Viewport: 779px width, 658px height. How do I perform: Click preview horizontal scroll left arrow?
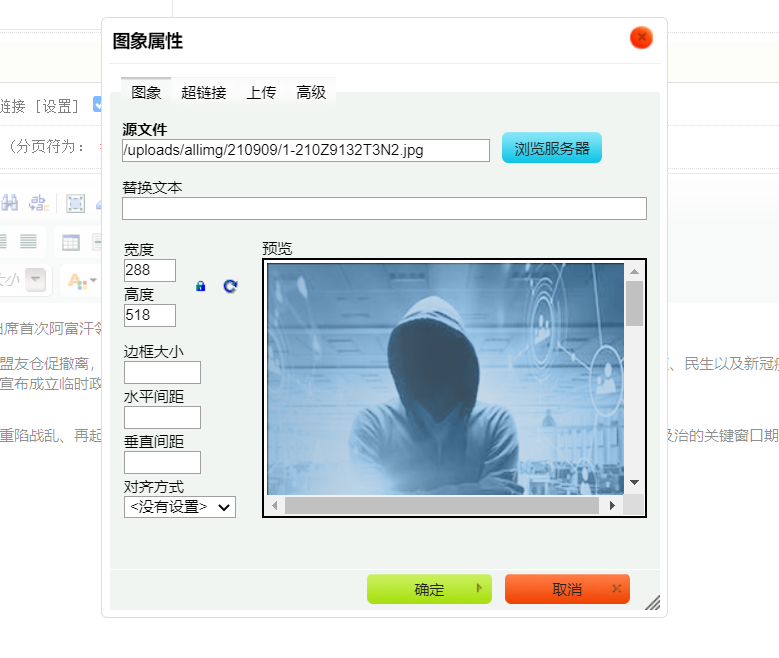pos(275,505)
